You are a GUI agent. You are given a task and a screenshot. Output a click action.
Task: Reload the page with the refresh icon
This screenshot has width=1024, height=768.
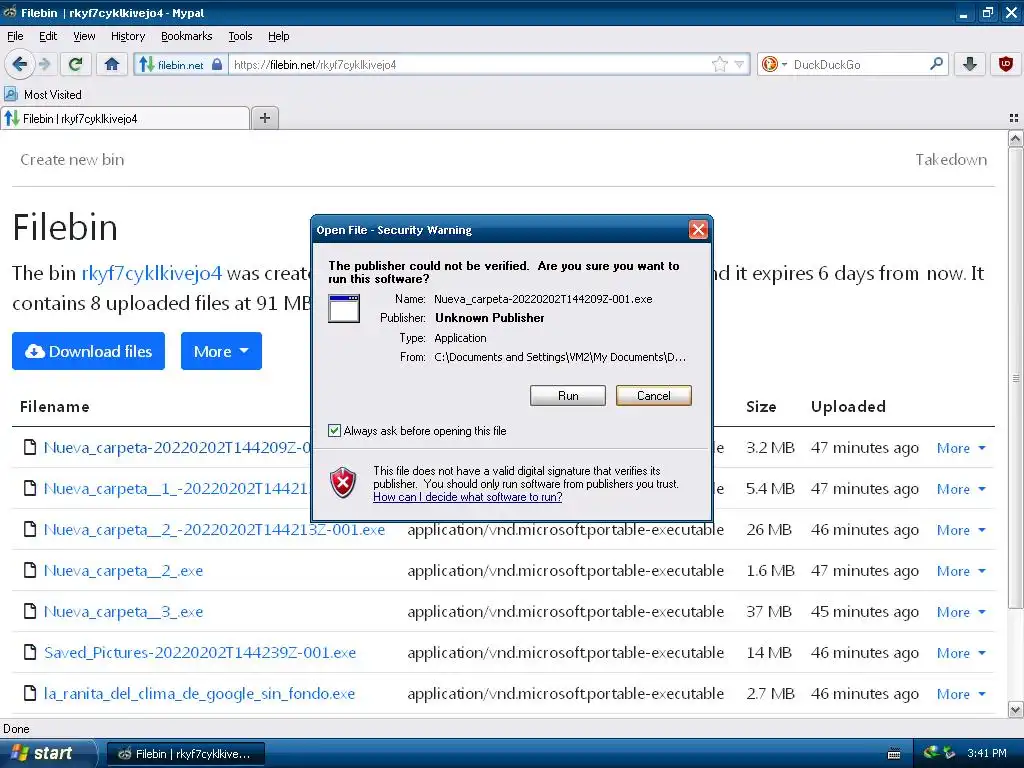(76, 64)
